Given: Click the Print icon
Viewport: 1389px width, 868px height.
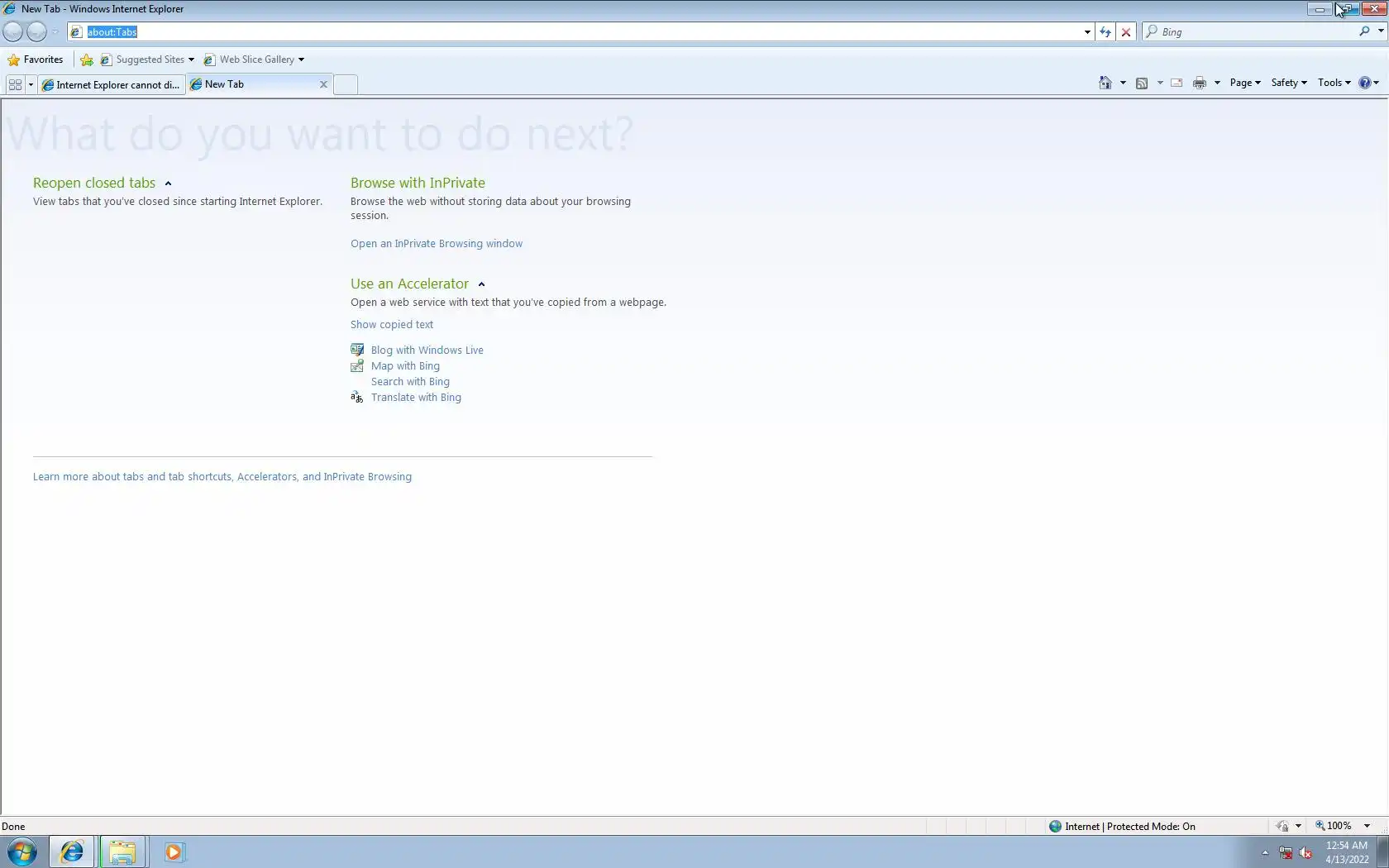Looking at the screenshot, I should (x=1200, y=83).
